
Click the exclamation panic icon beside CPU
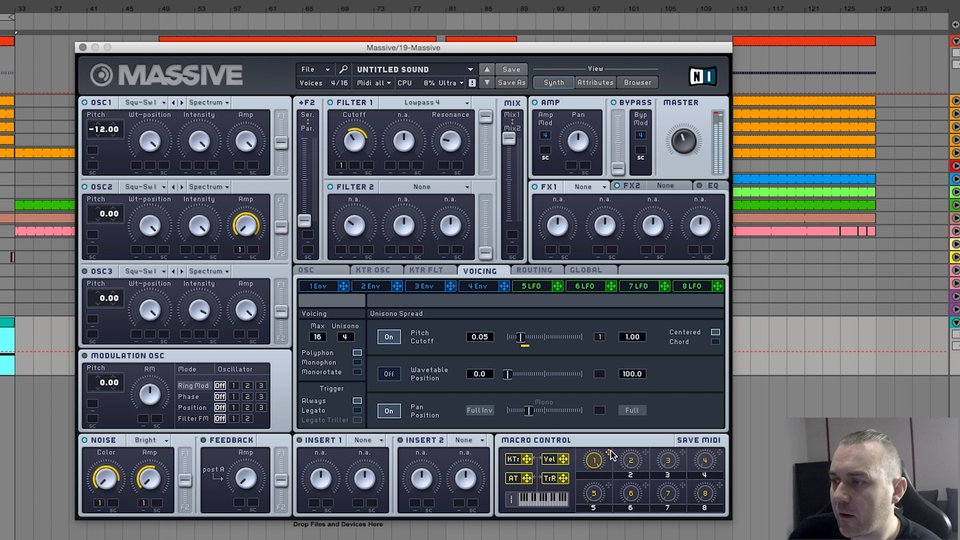[x=472, y=83]
